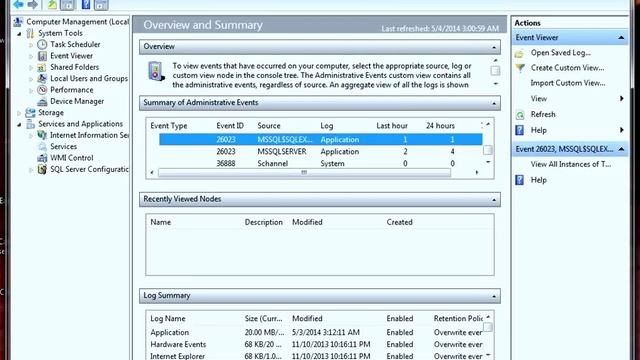Viewport: 640px width, 360px height.
Task: Collapse the Event 26023 actions group
Action: tap(621, 149)
